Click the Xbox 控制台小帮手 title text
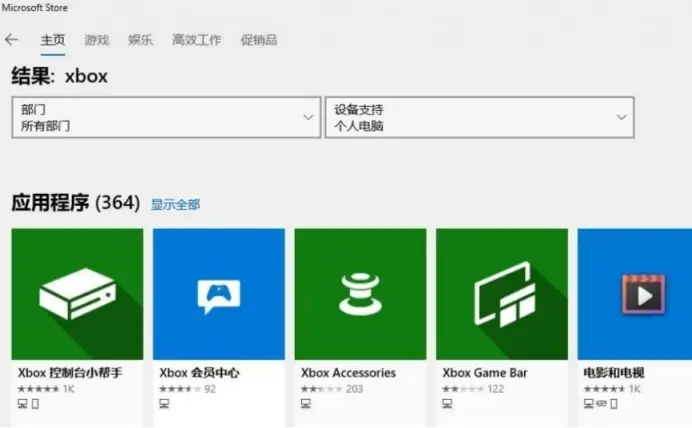This screenshot has width=692, height=428. pos(70,373)
